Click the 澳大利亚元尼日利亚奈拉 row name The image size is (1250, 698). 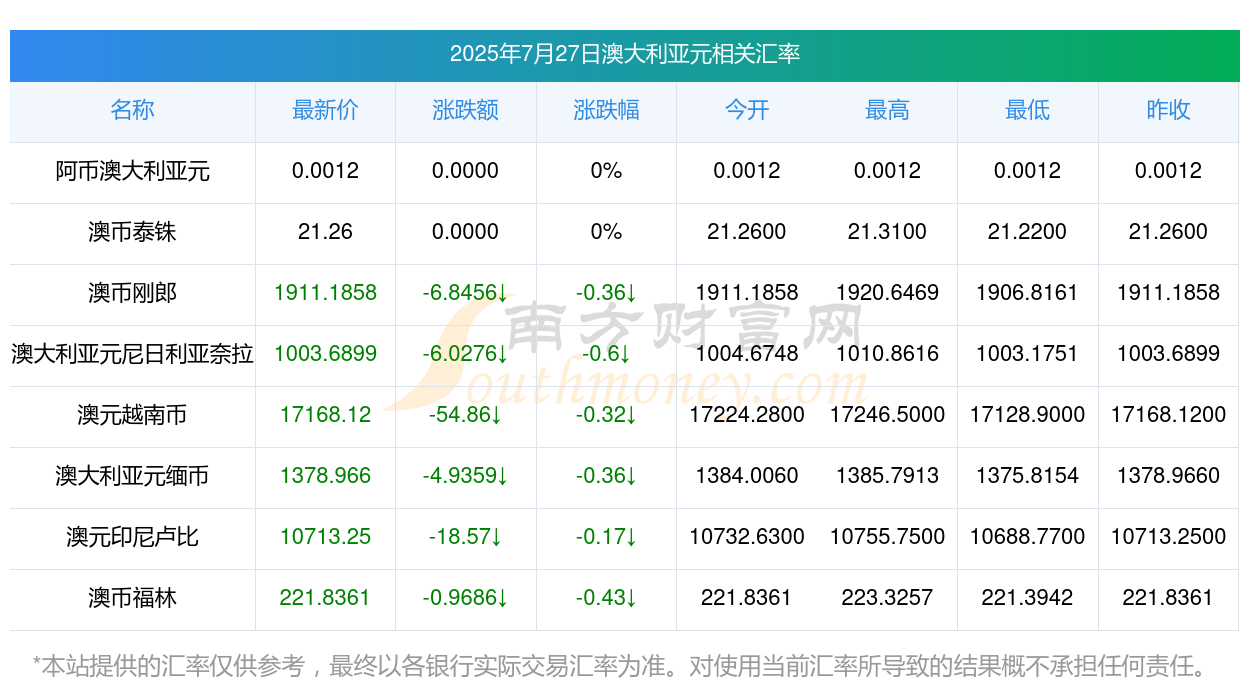pos(132,354)
